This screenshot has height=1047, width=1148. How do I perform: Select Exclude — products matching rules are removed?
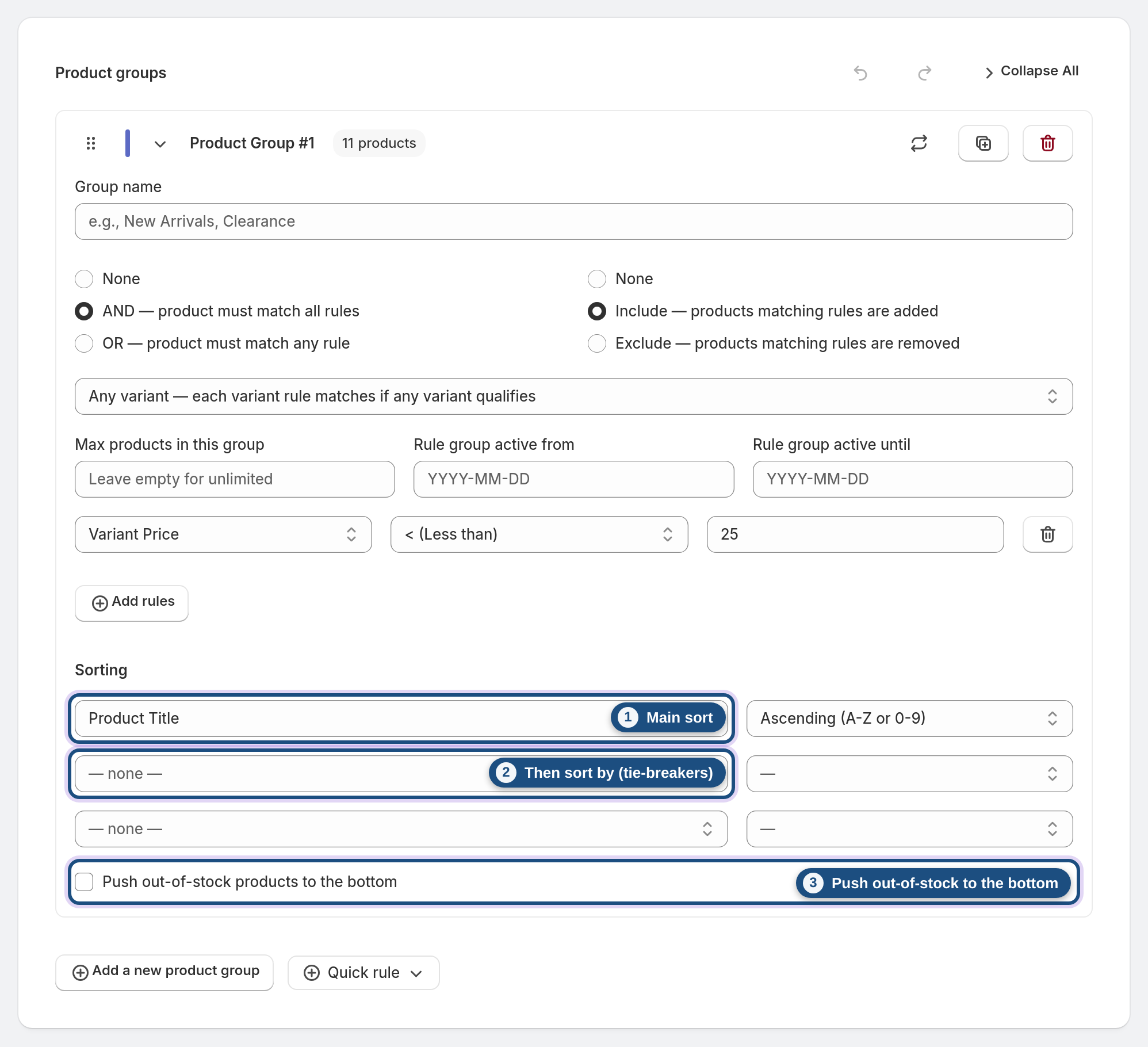597,343
